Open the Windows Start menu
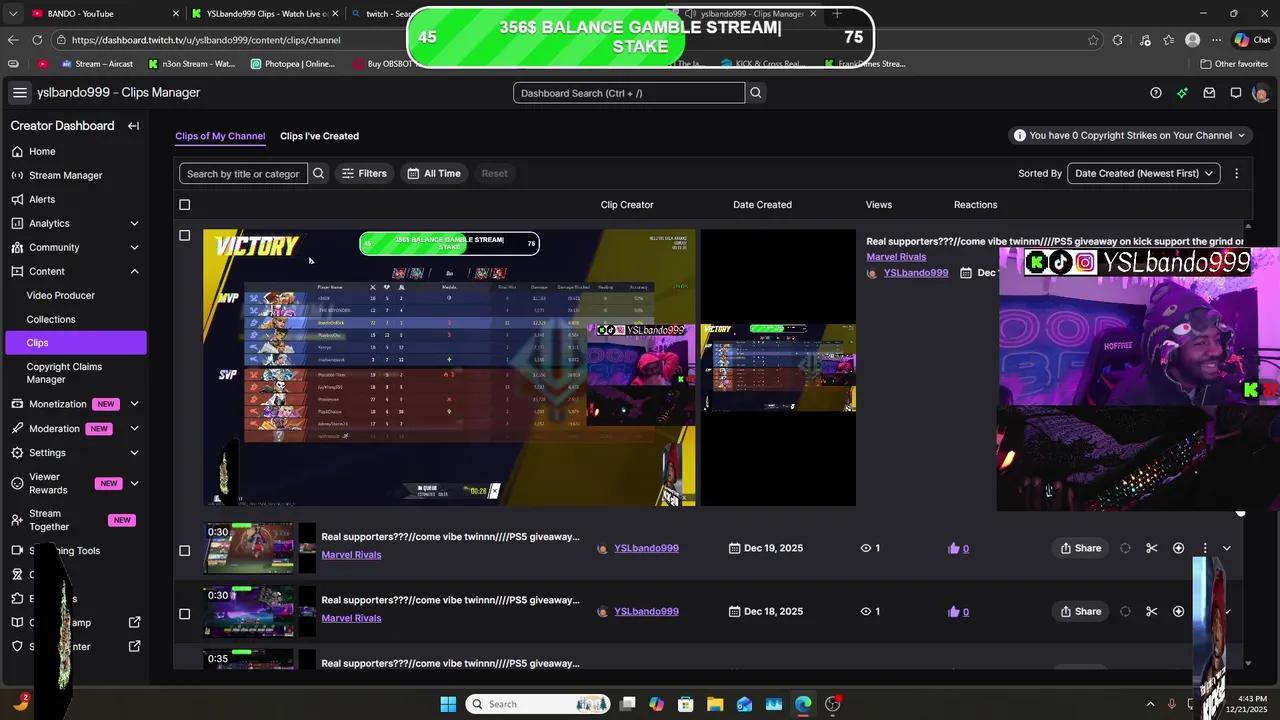The width and height of the screenshot is (1280, 720). [x=448, y=704]
